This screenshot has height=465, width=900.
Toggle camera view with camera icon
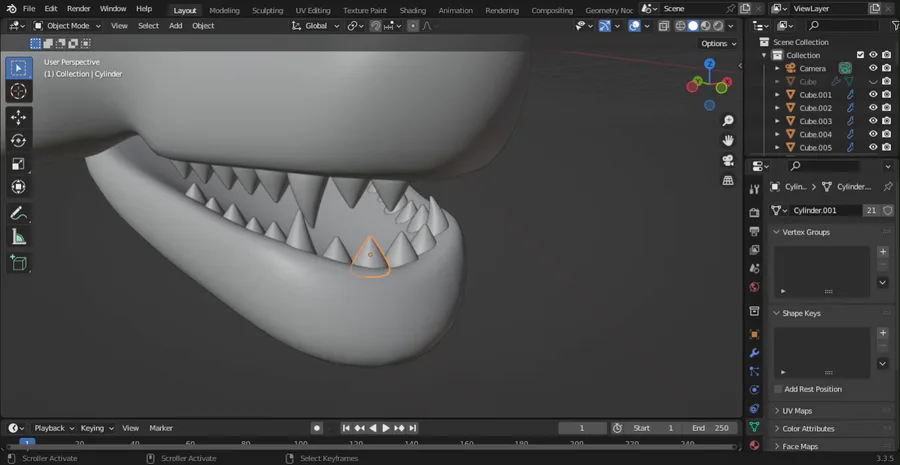tap(728, 160)
